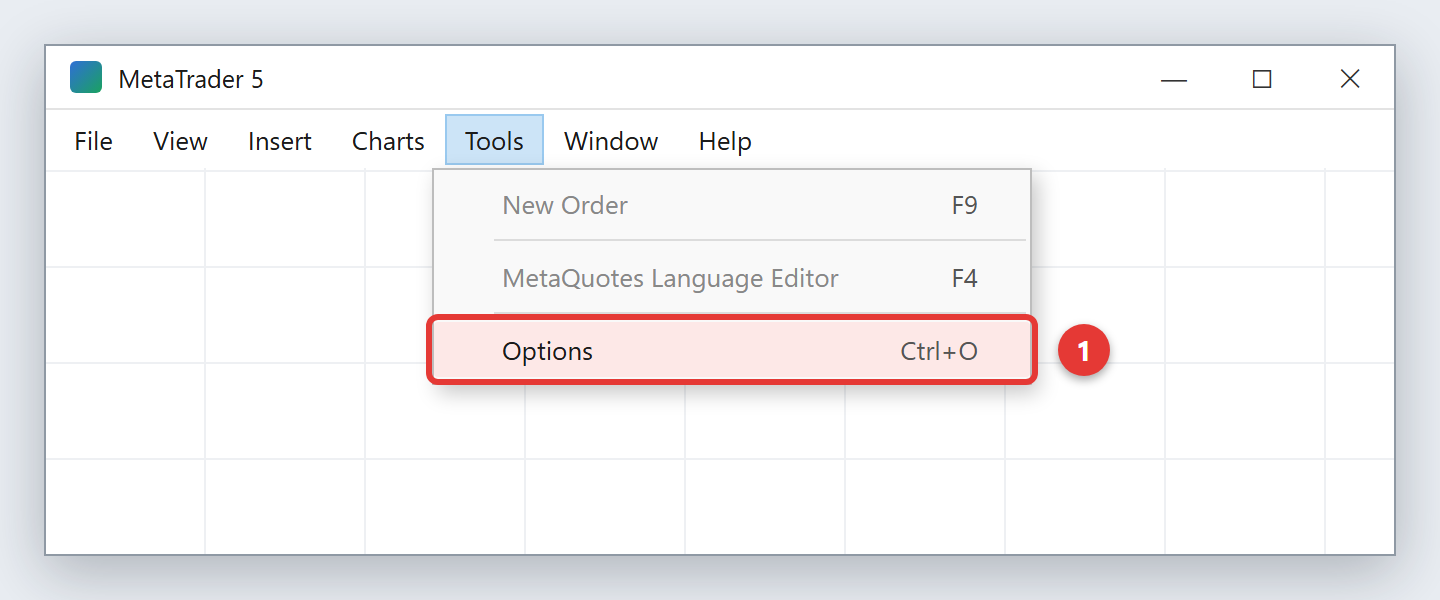Maximize the MetaTrader 5 window

tap(1262, 79)
